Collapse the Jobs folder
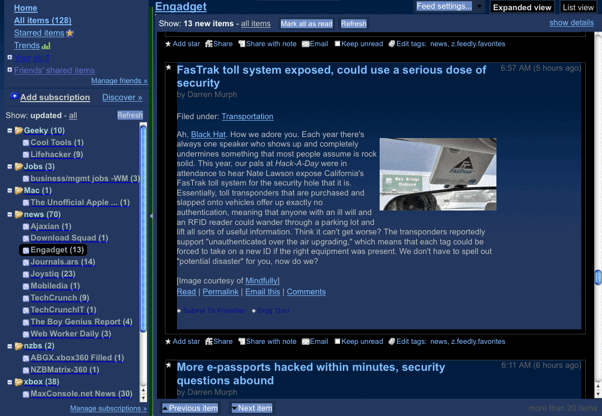 point(10,167)
